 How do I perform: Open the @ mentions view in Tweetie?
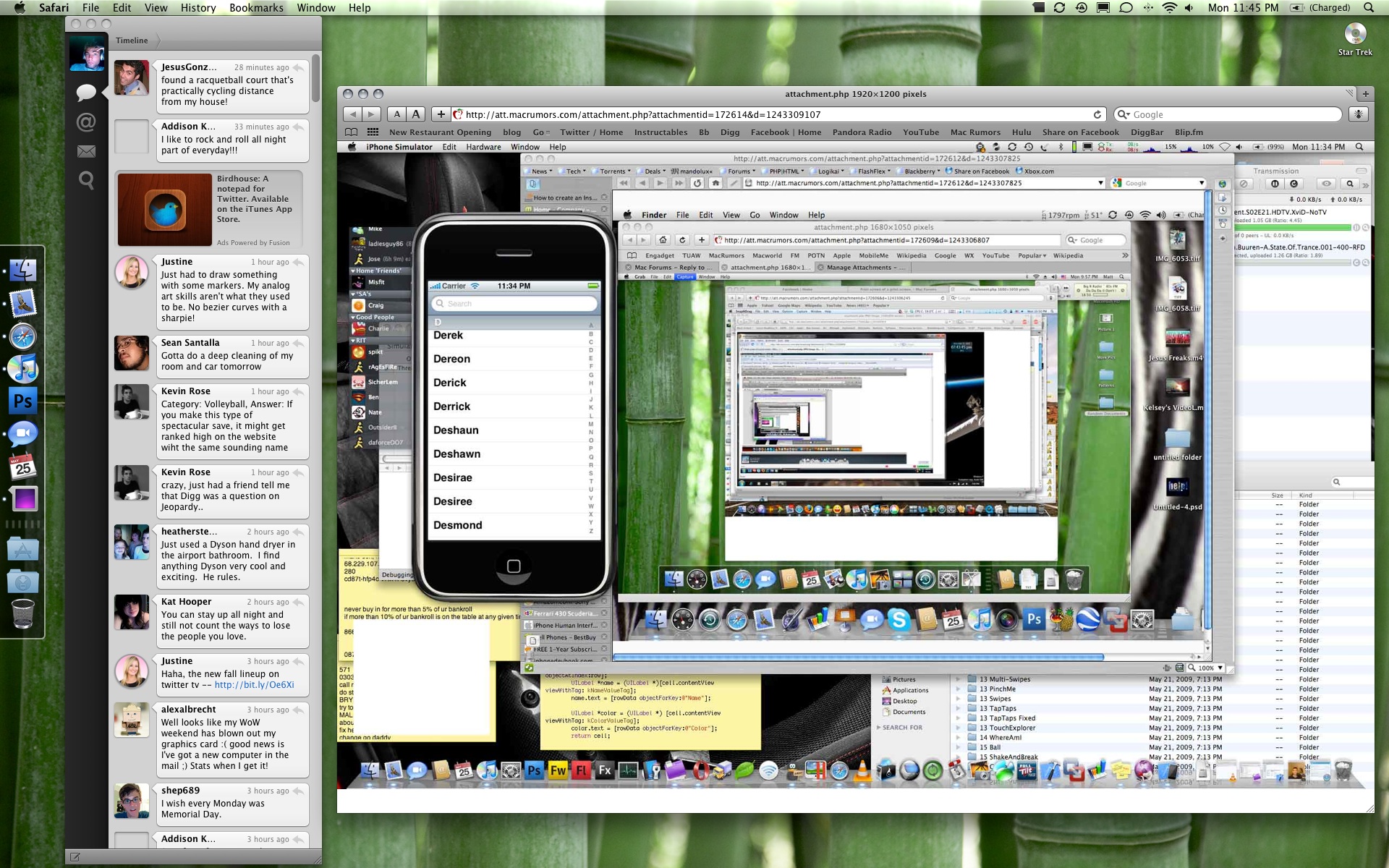(86, 122)
